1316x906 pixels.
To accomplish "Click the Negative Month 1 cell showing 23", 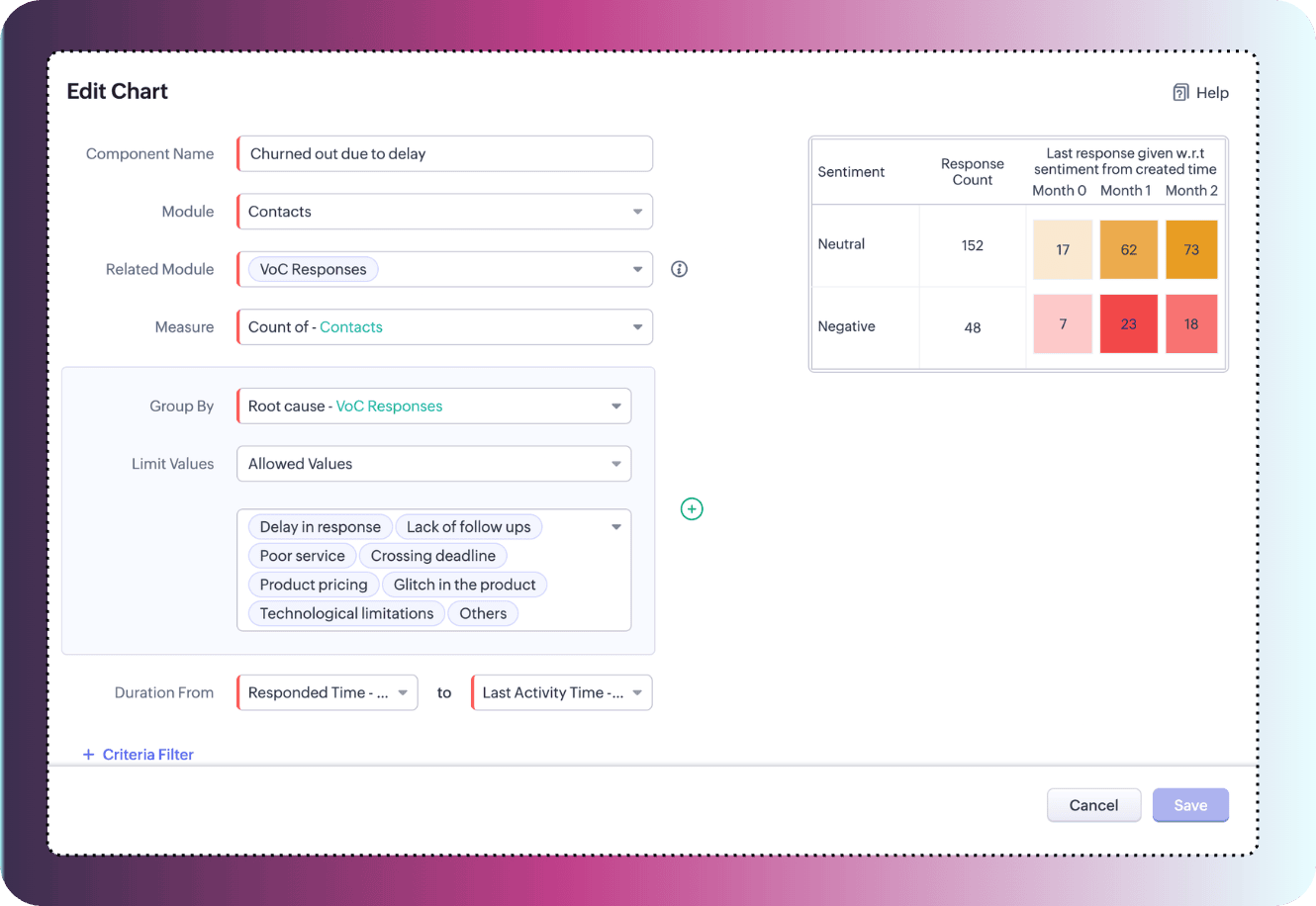I will [1128, 324].
